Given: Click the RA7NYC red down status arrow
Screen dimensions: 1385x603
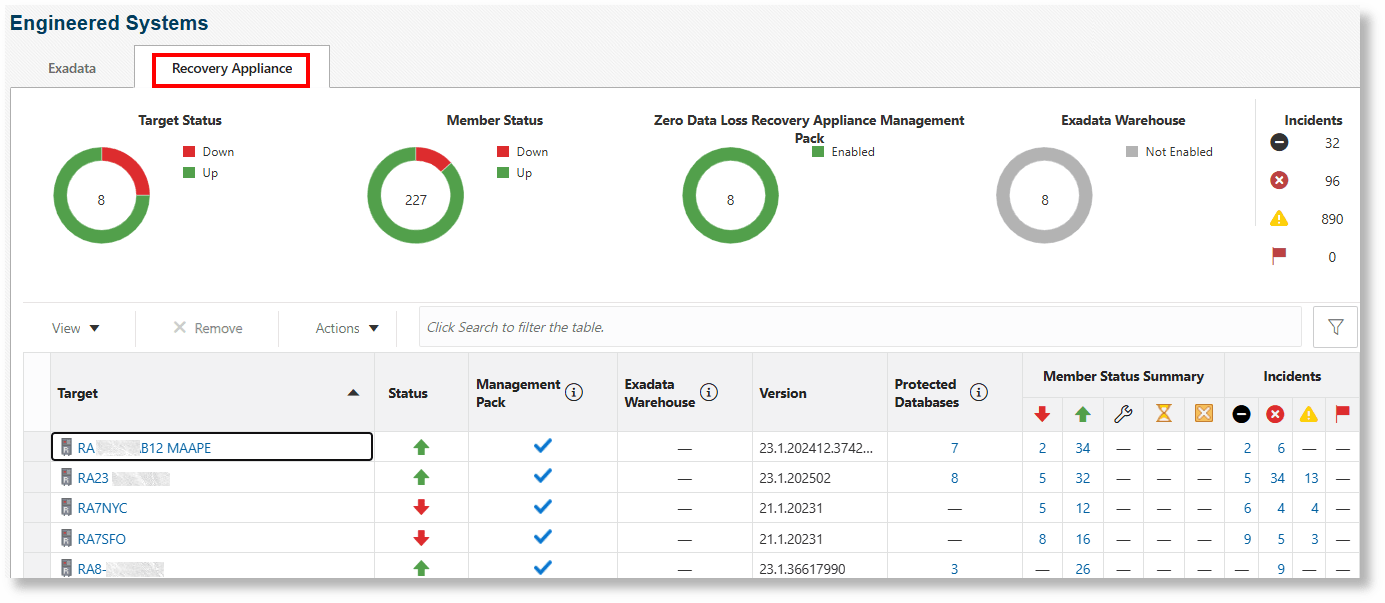Looking at the screenshot, I should pyautogui.click(x=421, y=508).
